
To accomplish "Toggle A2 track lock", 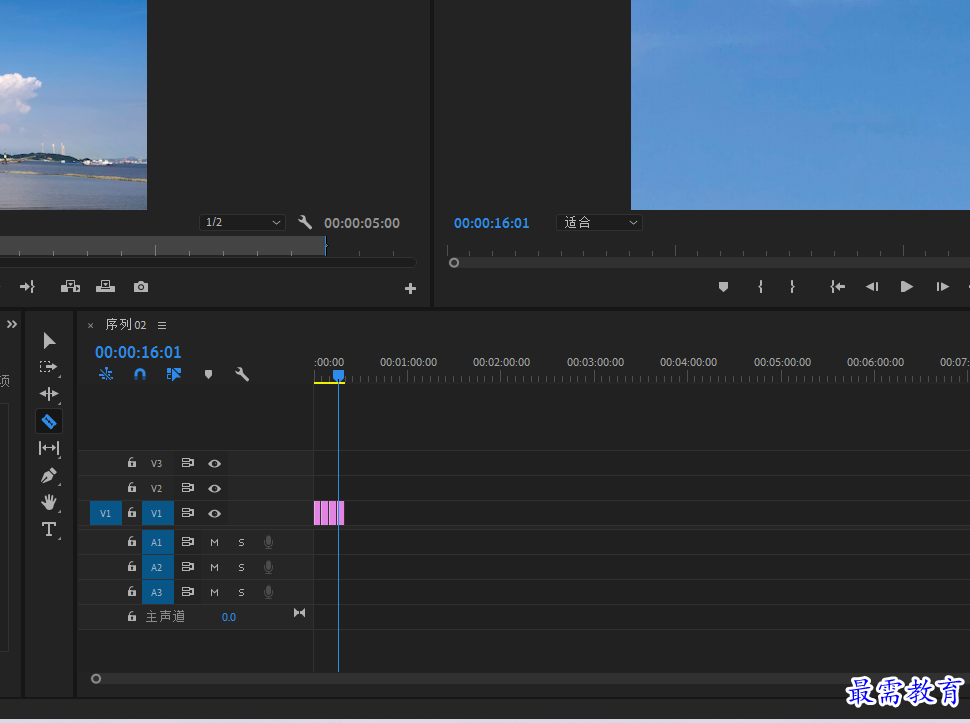I will (132, 567).
